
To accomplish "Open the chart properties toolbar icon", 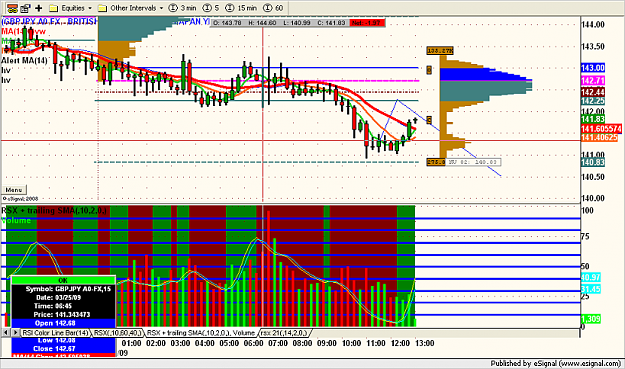I will point(26,8).
